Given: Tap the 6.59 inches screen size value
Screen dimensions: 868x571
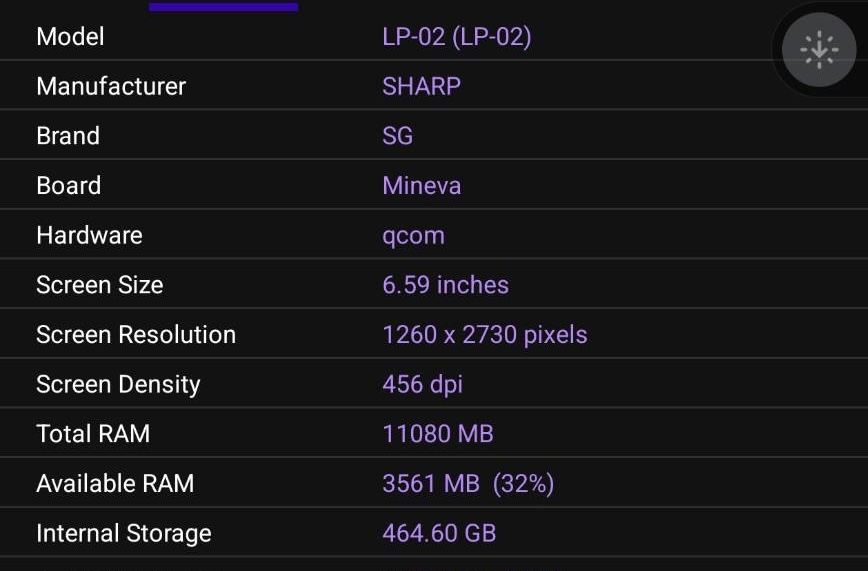Looking at the screenshot, I should tap(446, 285).
